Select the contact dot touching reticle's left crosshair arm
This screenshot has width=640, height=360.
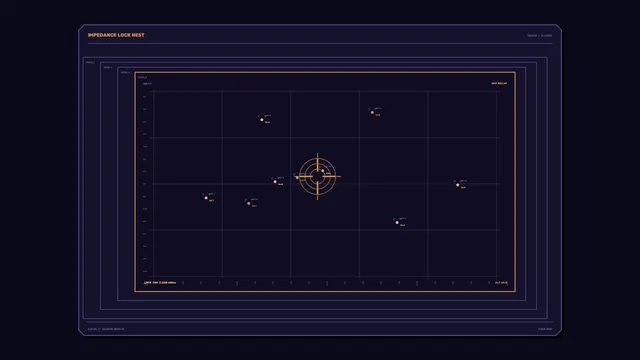pyautogui.click(x=297, y=178)
